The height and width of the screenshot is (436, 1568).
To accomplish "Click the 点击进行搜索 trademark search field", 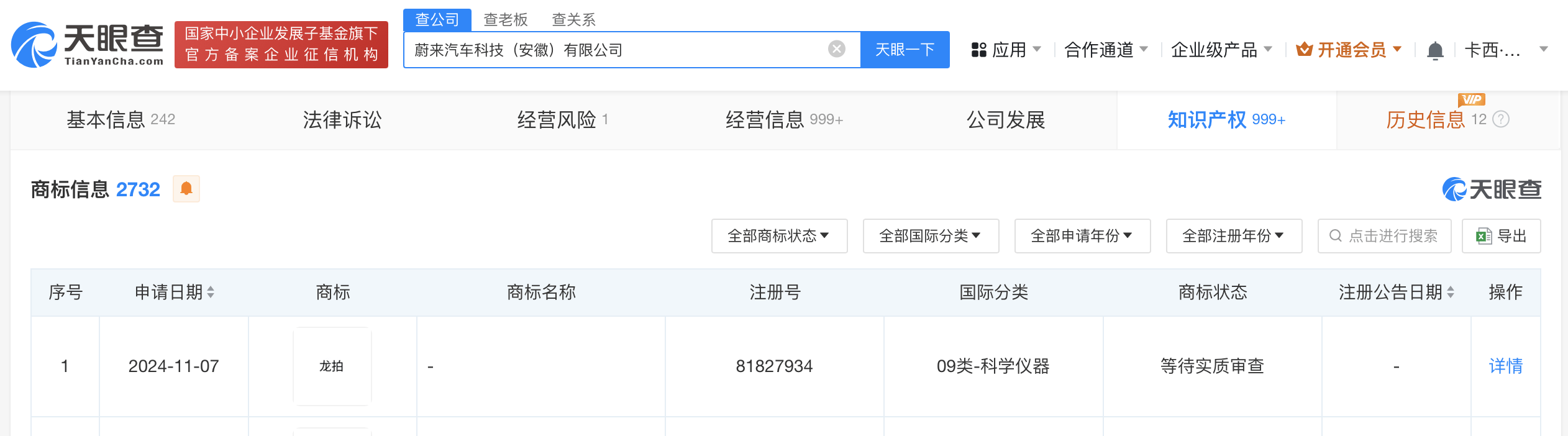I will (x=1384, y=236).
